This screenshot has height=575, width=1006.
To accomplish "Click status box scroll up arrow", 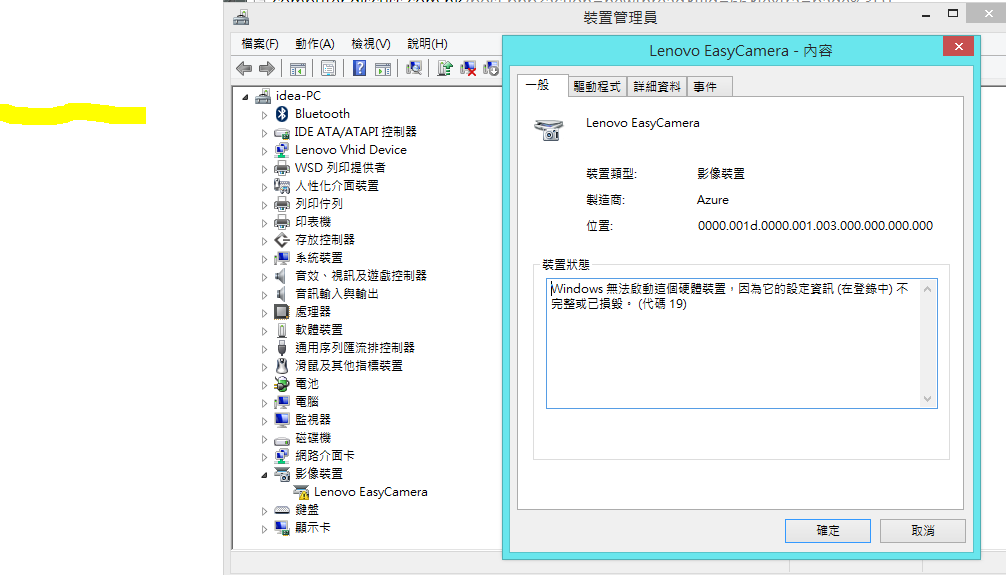I will click(928, 289).
